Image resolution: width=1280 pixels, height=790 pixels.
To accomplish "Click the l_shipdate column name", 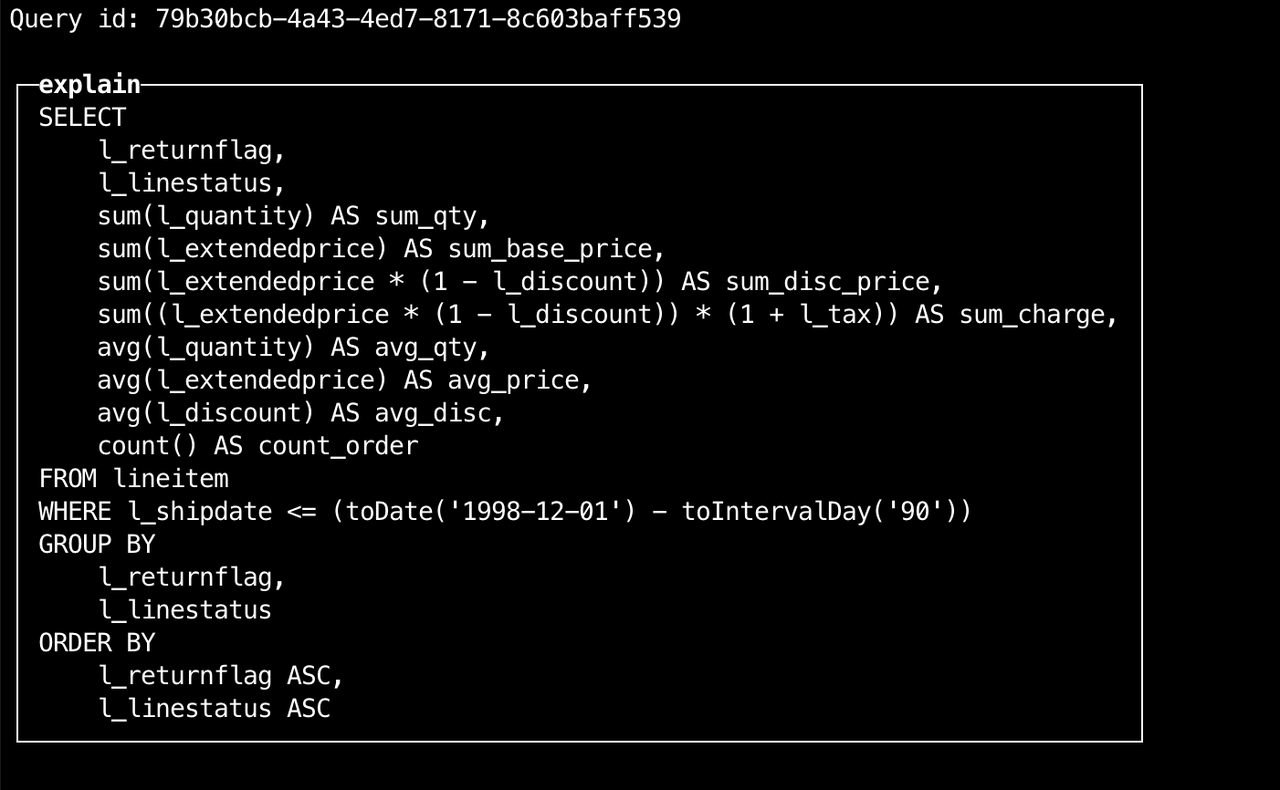I will point(200,512).
